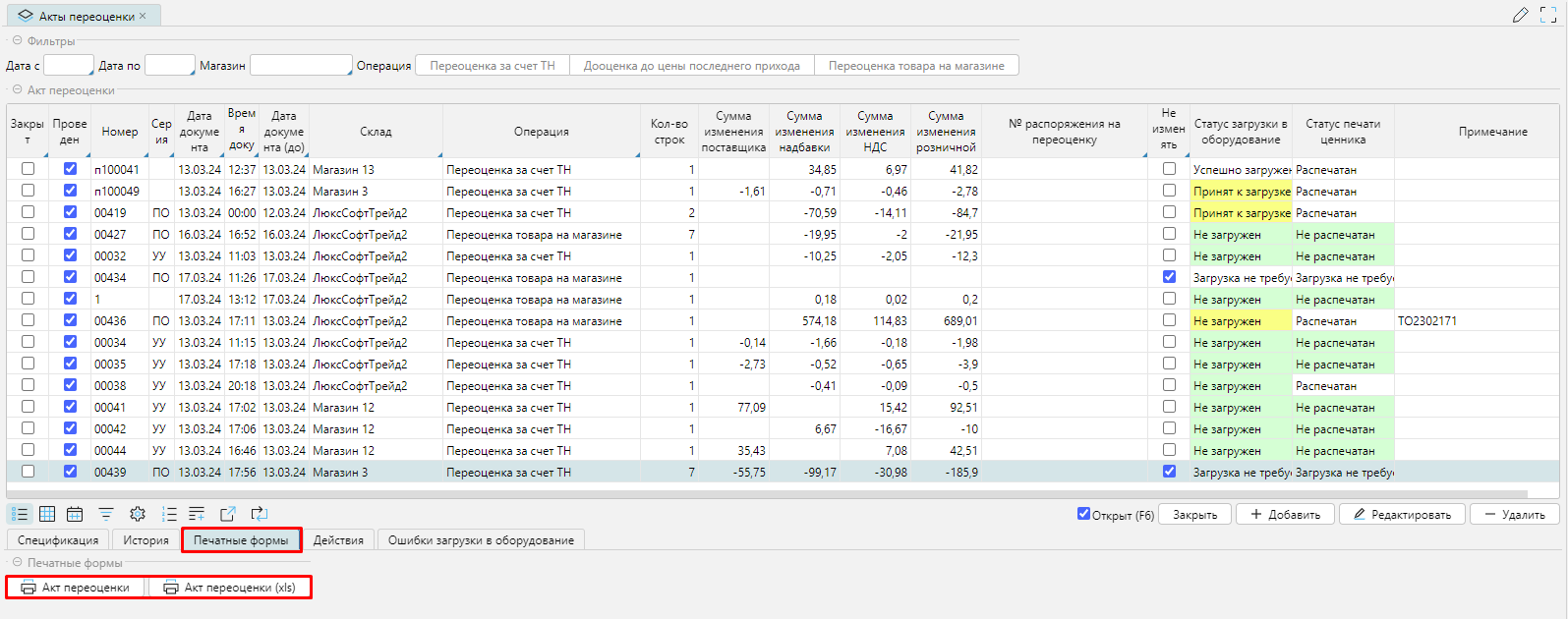Toggle fullscreen mode icon
Screen dimensions: 1568x619
[x=1547, y=15]
